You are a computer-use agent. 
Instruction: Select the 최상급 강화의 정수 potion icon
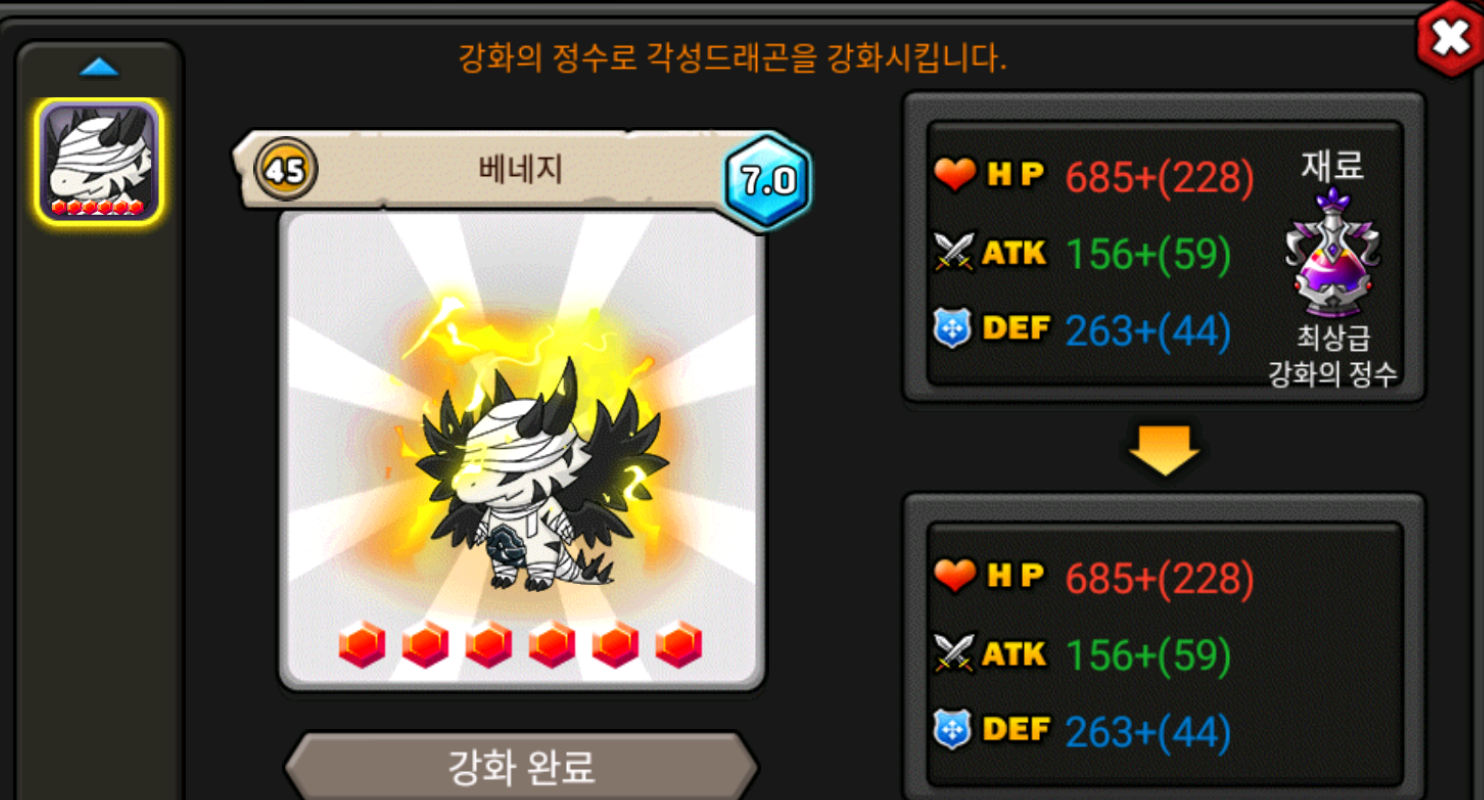[1332, 253]
